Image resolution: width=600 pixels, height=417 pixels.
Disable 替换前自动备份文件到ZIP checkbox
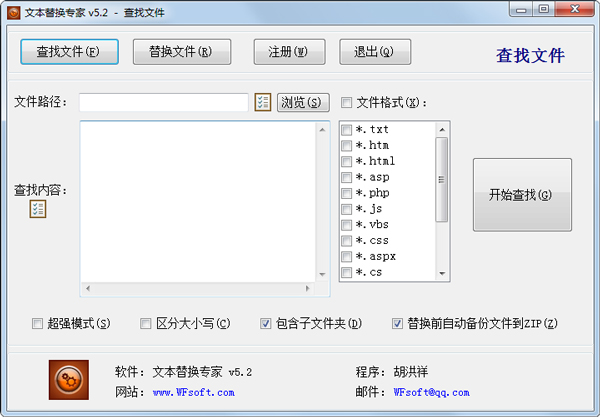point(397,323)
